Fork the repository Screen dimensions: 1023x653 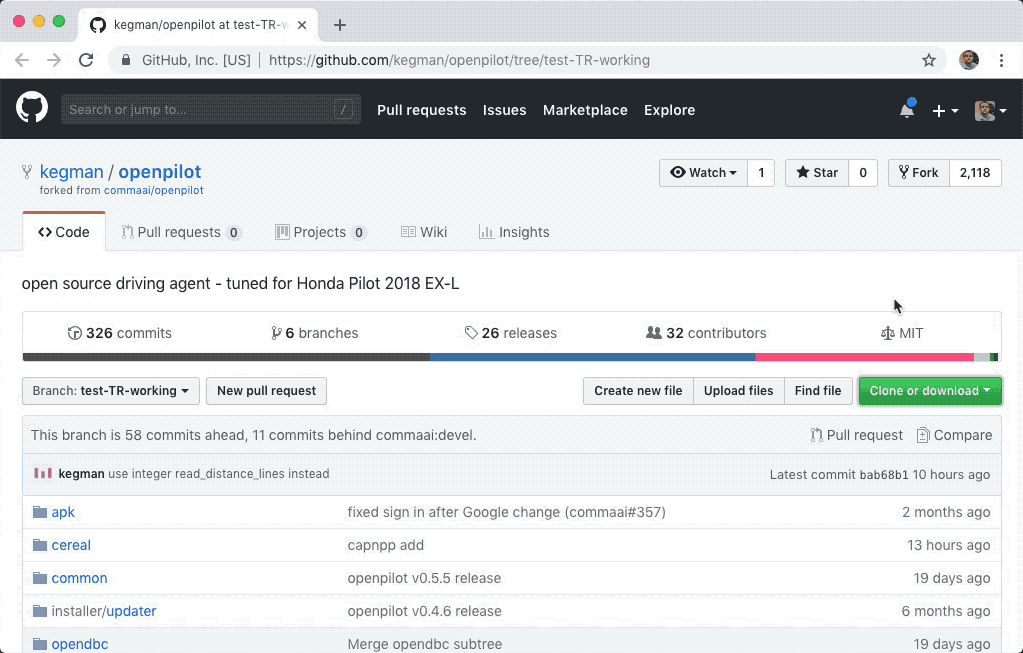[x=919, y=173]
